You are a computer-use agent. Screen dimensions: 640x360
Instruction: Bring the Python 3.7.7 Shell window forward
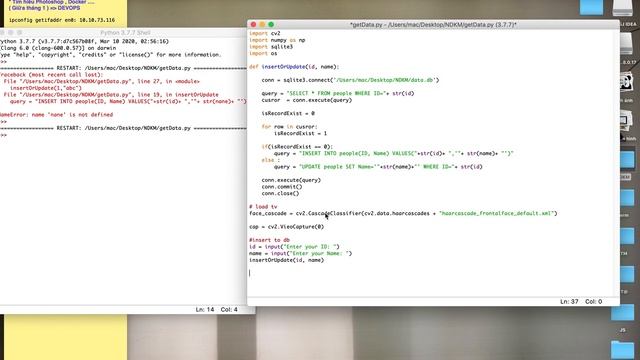(125, 33)
